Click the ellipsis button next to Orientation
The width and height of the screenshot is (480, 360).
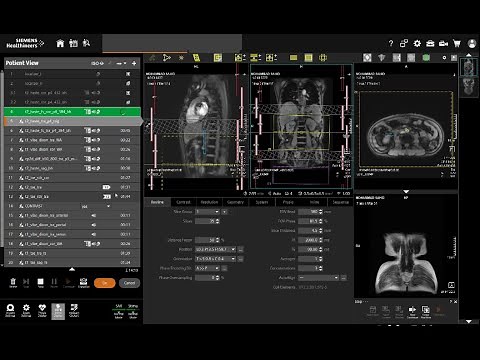tap(241, 259)
